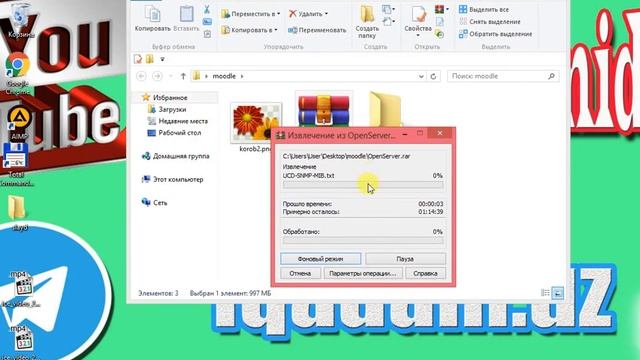The image size is (640, 360).
Task: Click the Large icons view icon in the status bar
Action: (x=558, y=293)
